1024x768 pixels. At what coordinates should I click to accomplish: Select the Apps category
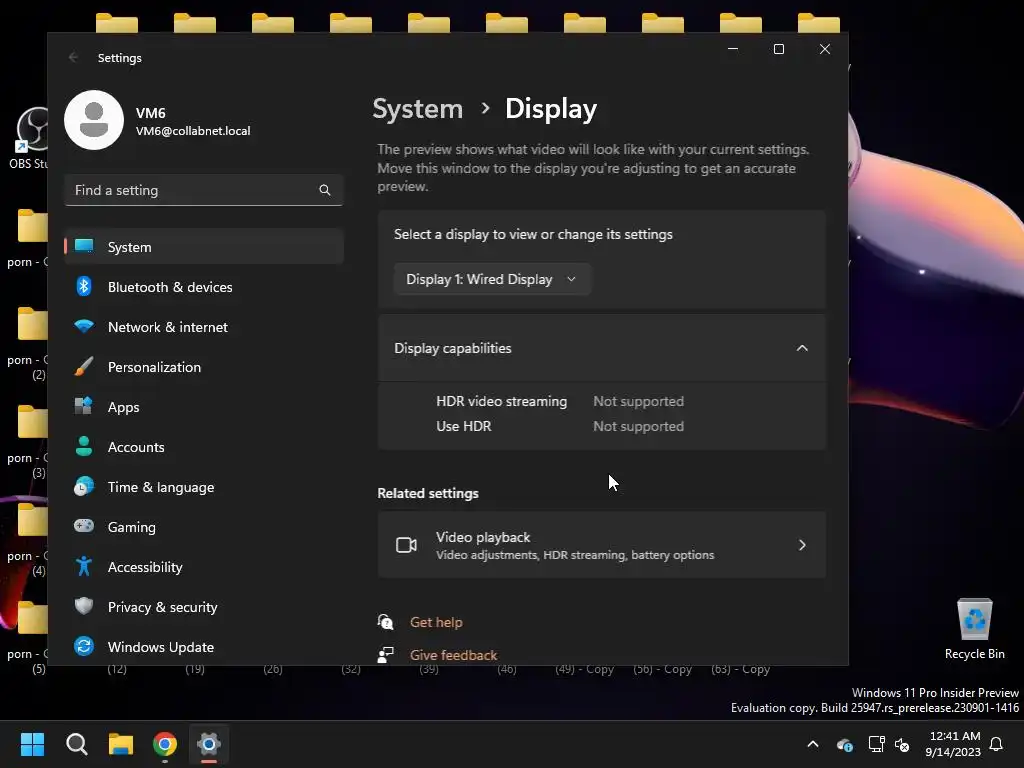click(204, 407)
